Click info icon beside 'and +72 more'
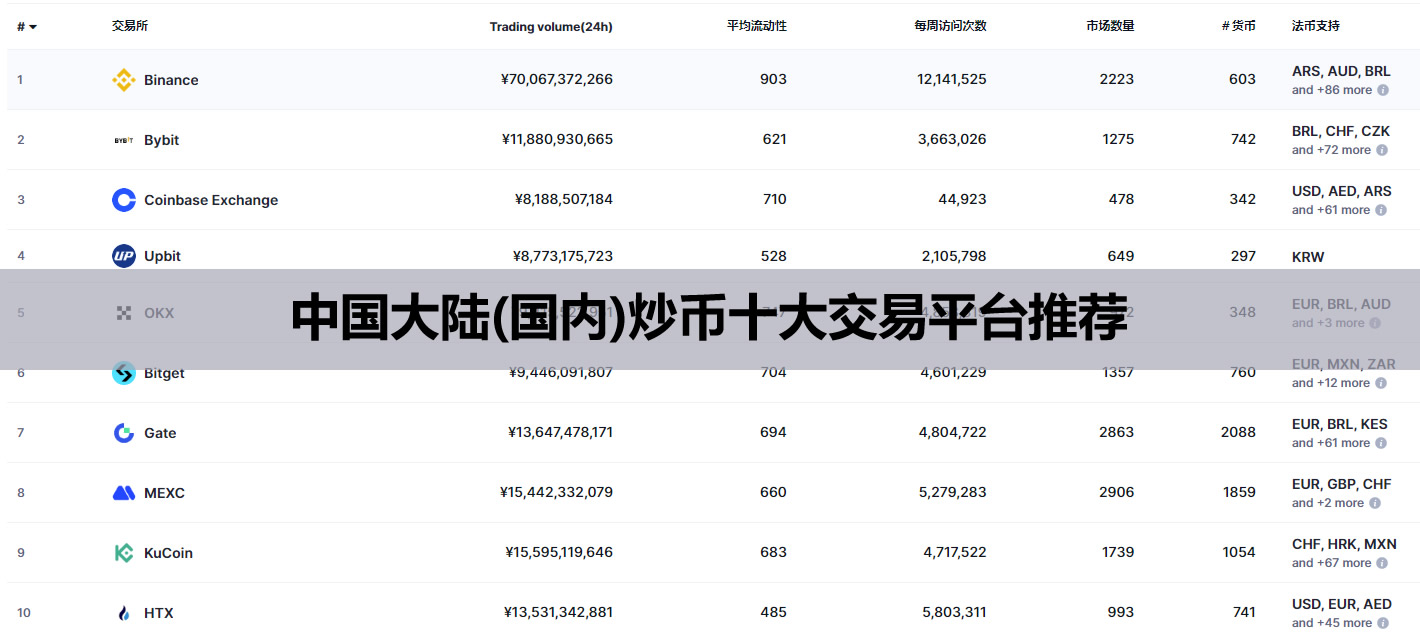Viewport: 1420px width, 639px height. (x=1382, y=150)
